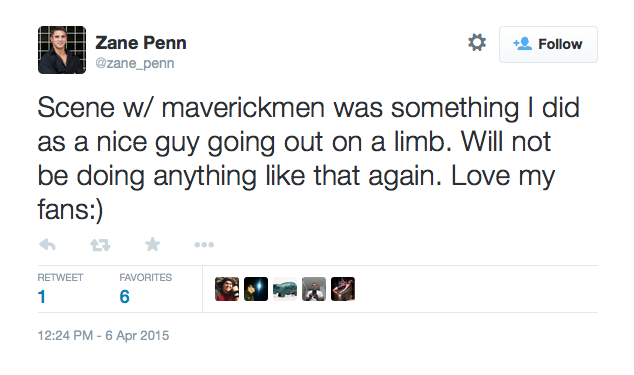The height and width of the screenshot is (375, 634).
Task: Open the more options ellipsis icon
Action: point(204,244)
